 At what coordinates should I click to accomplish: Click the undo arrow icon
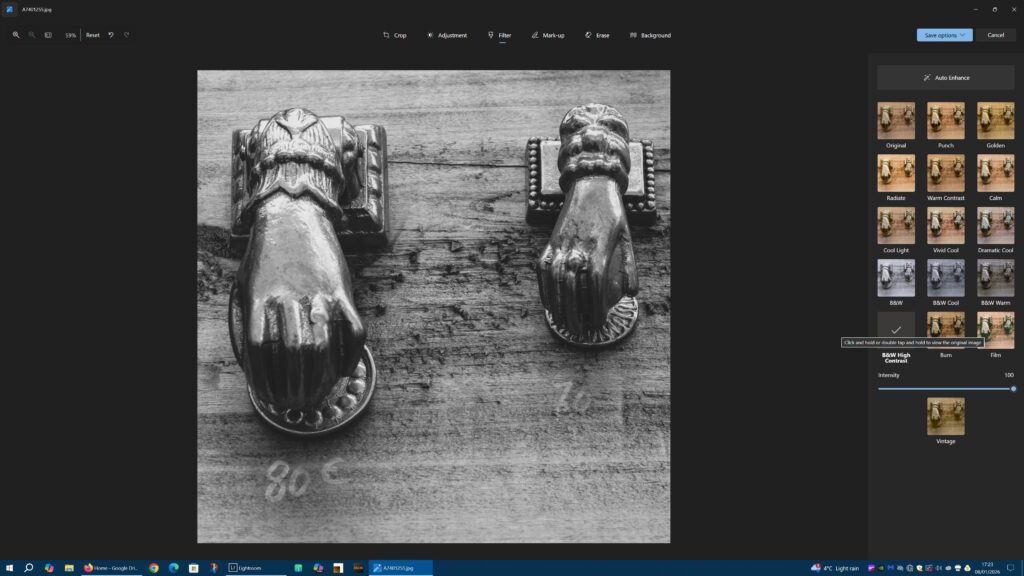[x=111, y=35]
